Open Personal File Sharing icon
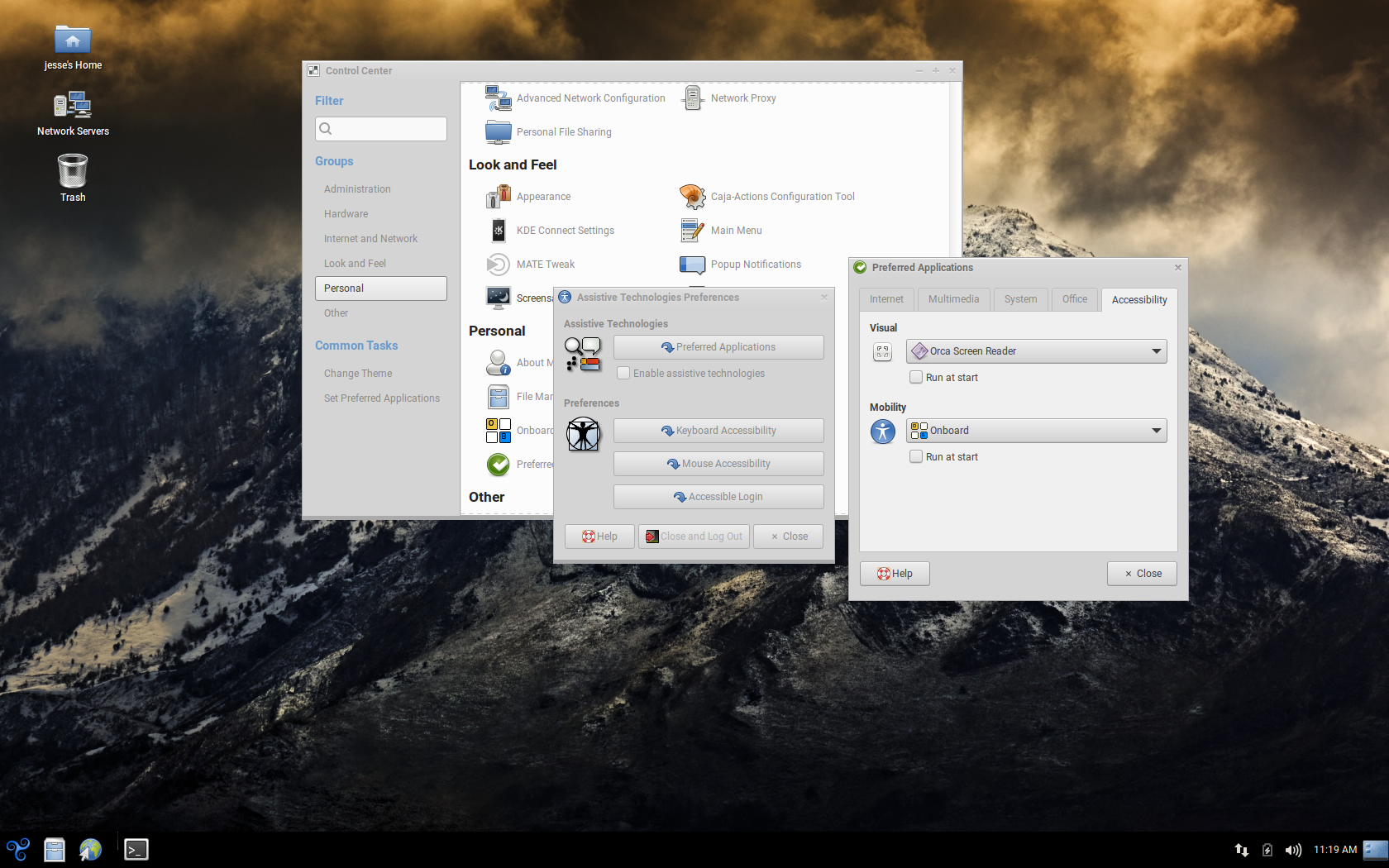This screenshot has width=1389, height=868. [499, 132]
